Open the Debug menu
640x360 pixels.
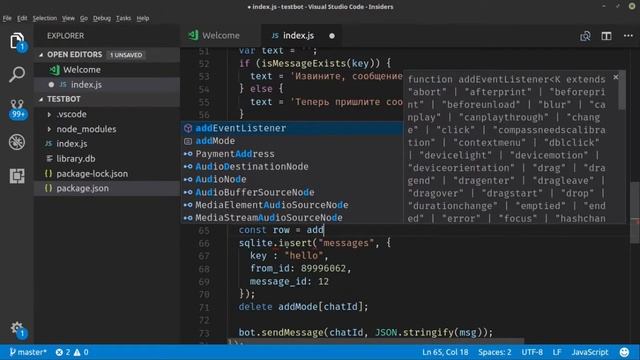click(x=102, y=18)
